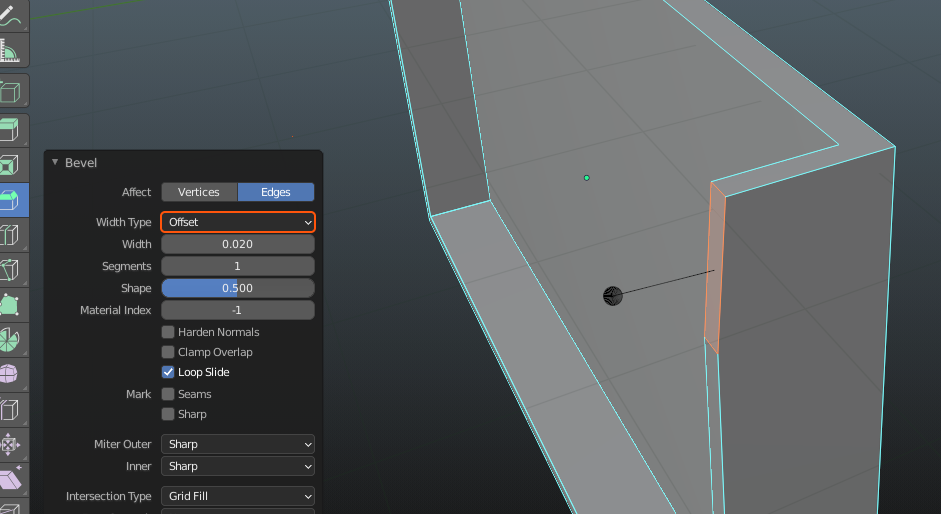Image resolution: width=941 pixels, height=514 pixels.
Task: Open the Width Type dropdown
Action: (238, 222)
